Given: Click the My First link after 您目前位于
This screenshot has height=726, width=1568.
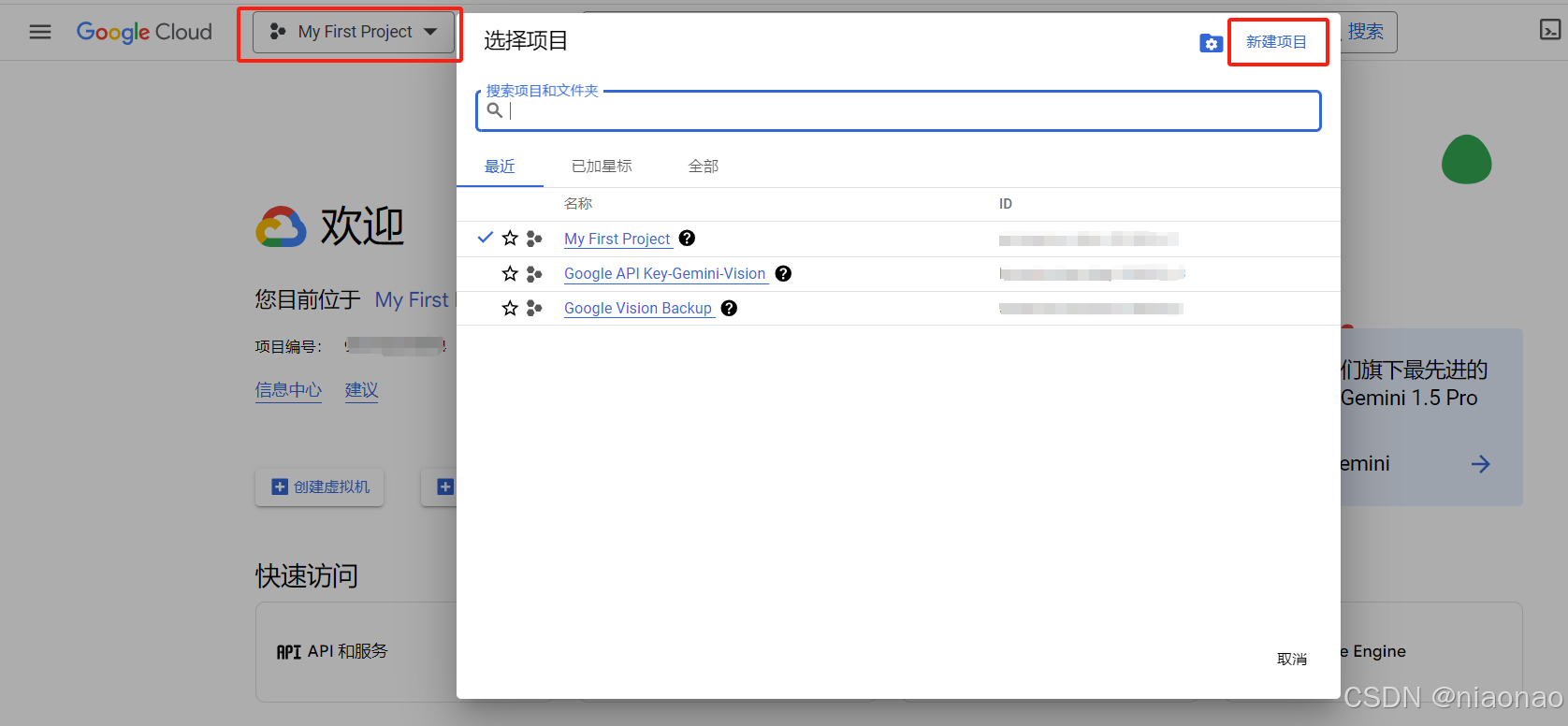Looking at the screenshot, I should tap(413, 299).
